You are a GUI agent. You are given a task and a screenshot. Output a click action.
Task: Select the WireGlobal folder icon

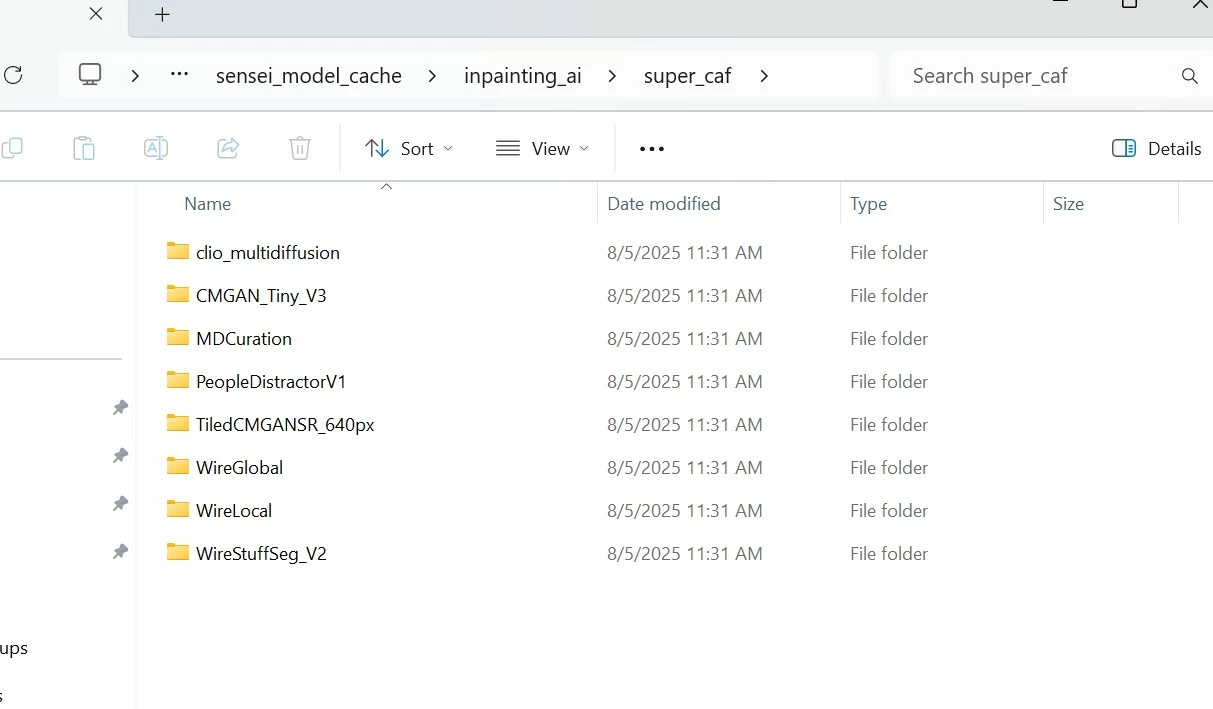(x=178, y=466)
